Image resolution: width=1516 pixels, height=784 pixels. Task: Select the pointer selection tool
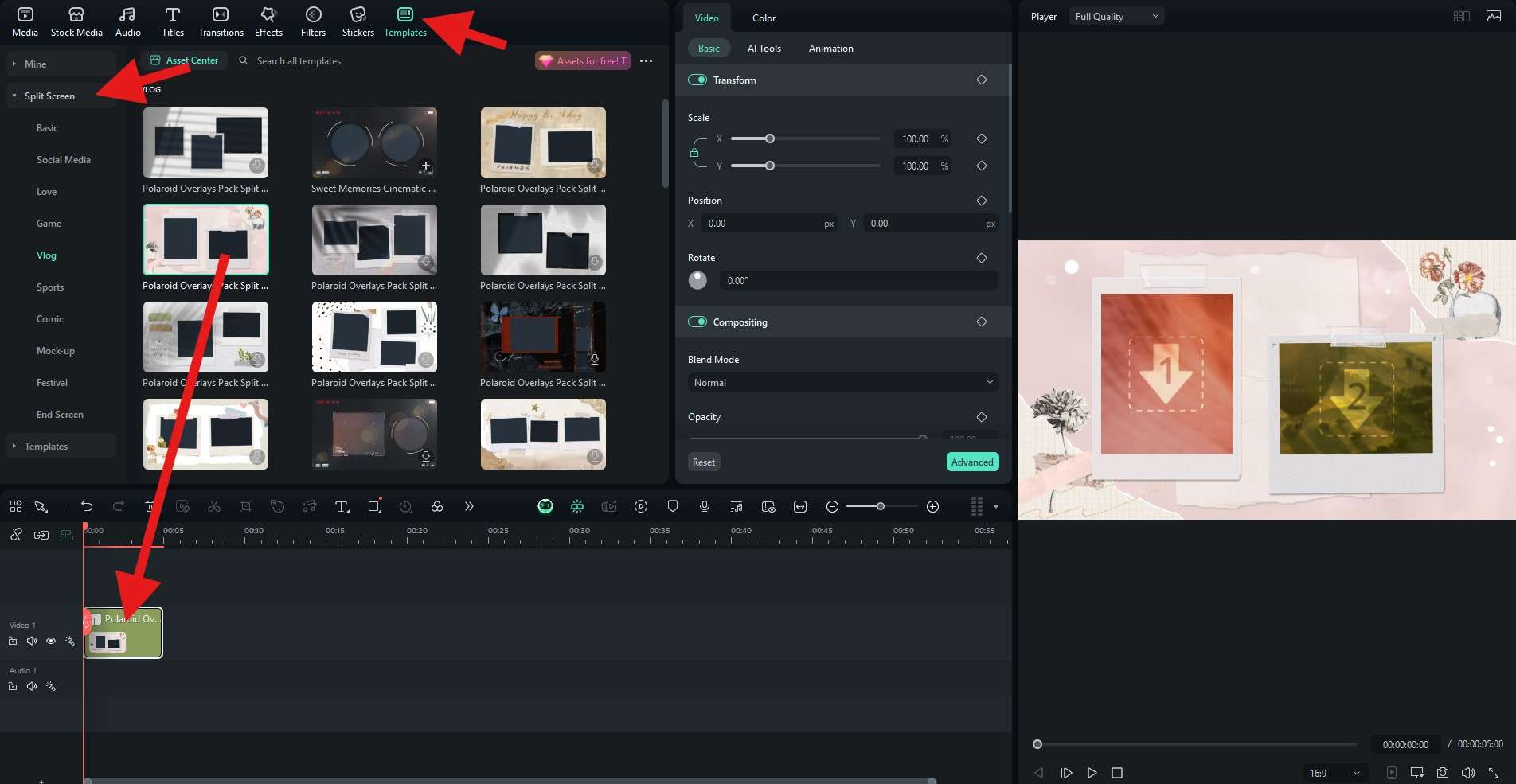(41, 506)
